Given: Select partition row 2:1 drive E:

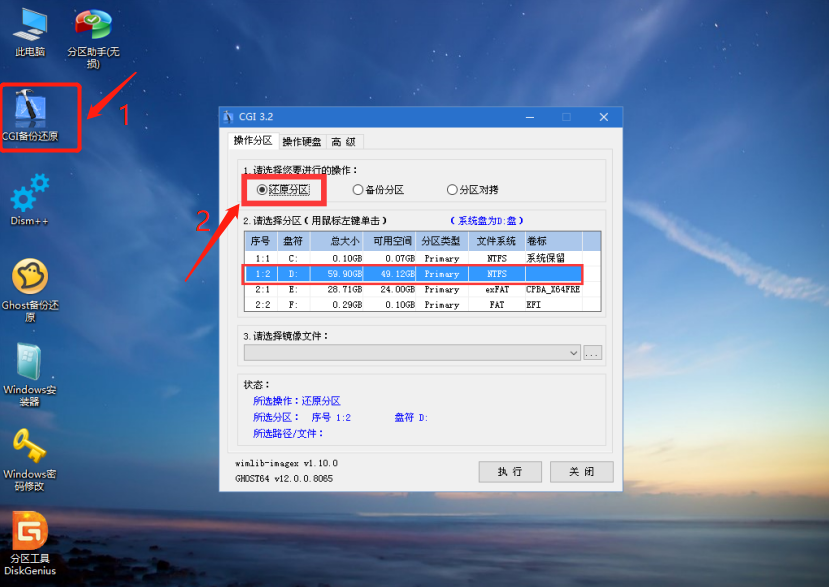Looking at the screenshot, I should (x=422, y=289).
